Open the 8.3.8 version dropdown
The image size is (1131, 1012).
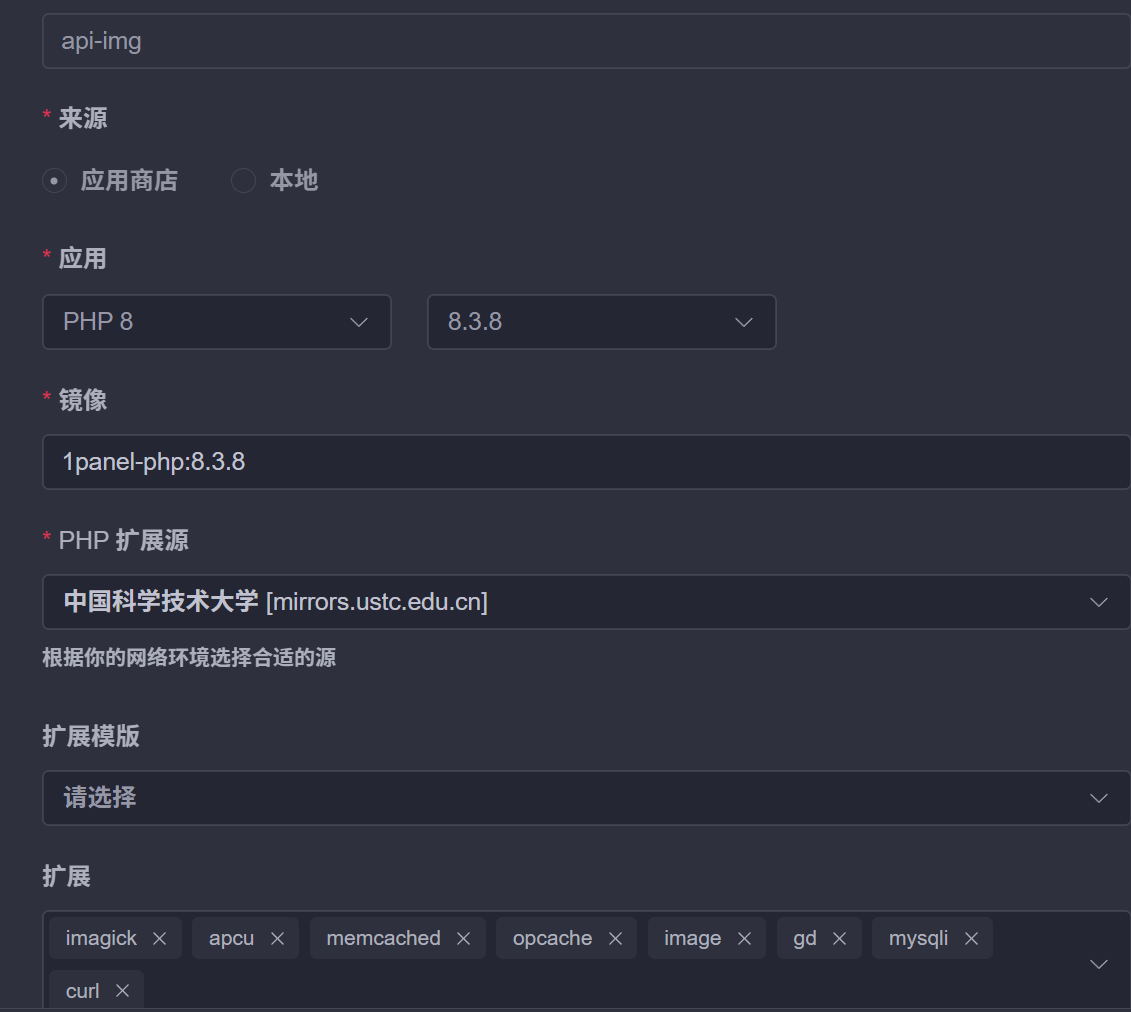click(x=602, y=322)
